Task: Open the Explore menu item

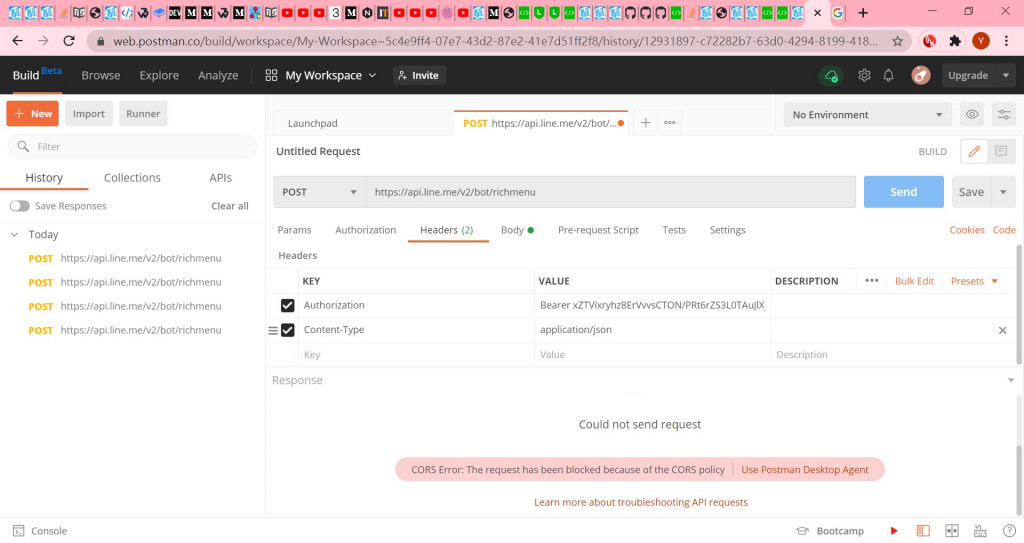Action: pos(159,75)
